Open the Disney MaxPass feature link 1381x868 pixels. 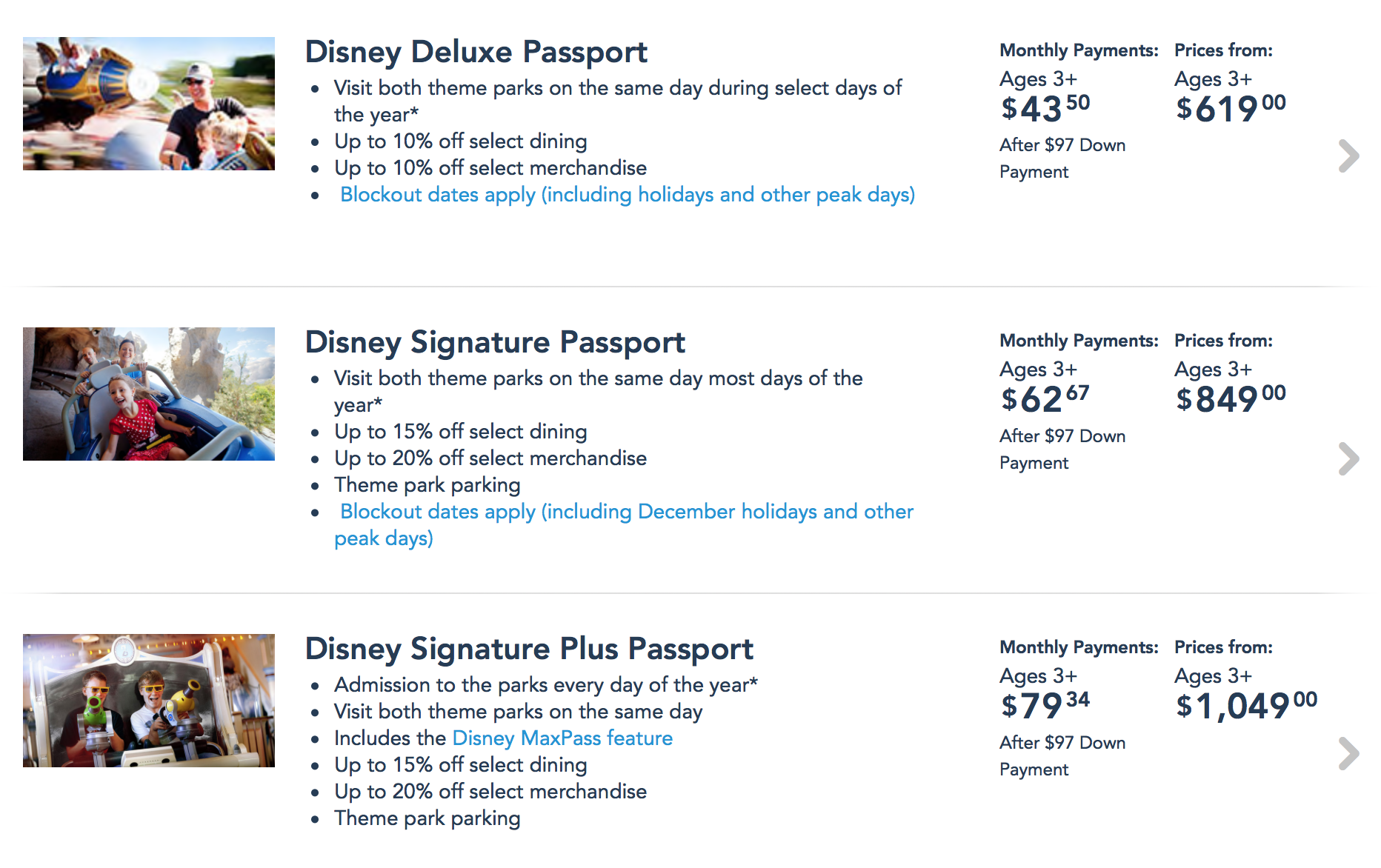point(562,738)
